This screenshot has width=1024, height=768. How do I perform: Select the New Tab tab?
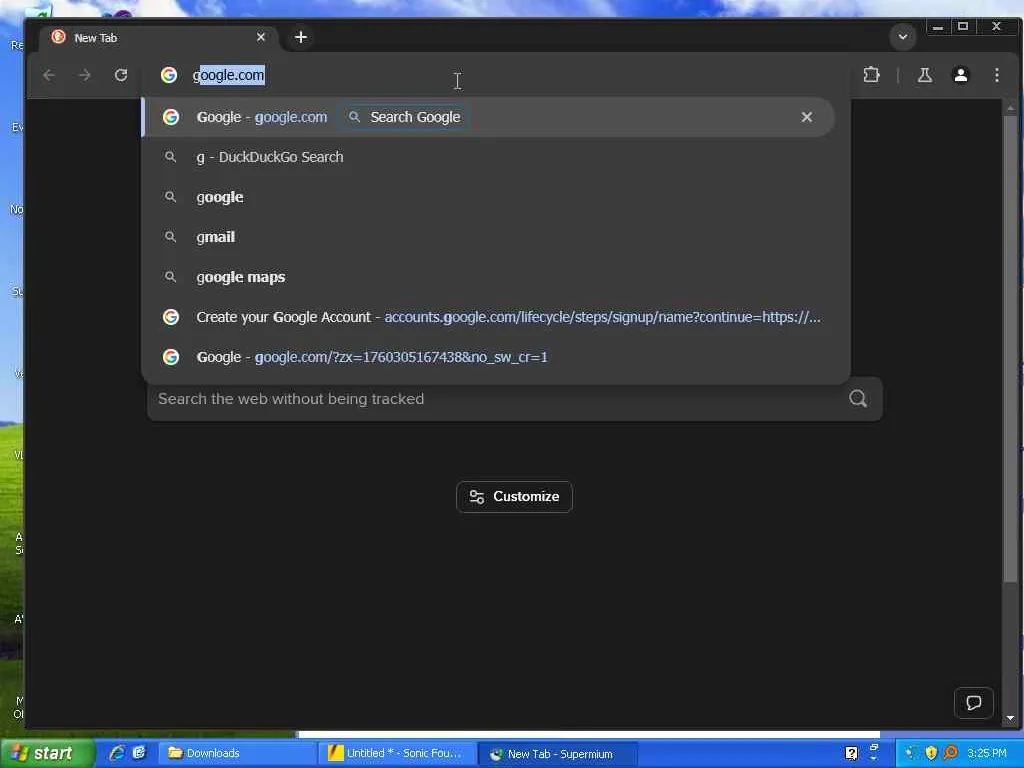tap(159, 37)
